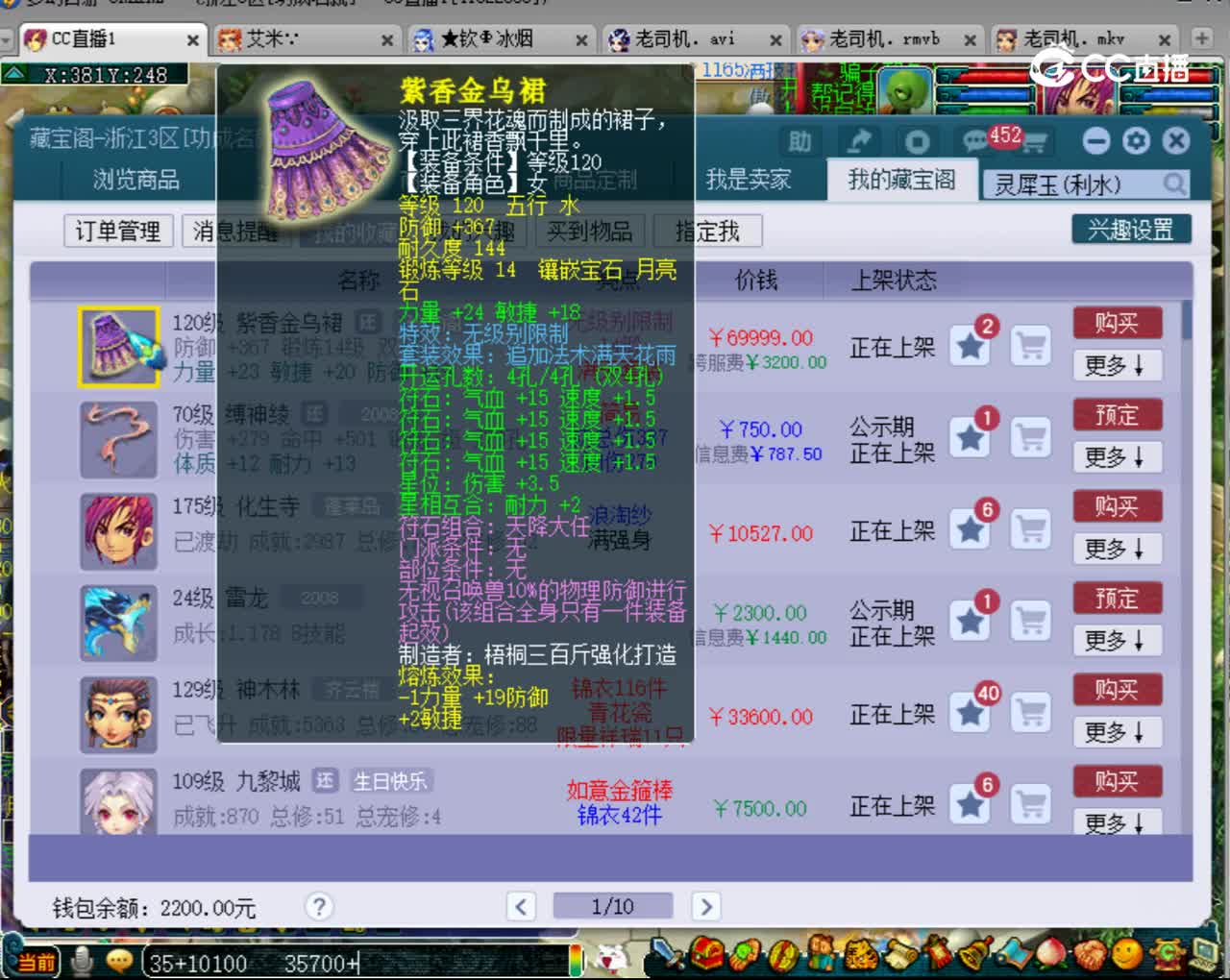Toggle the microphone icon in chat bar
1230x980 pixels.
coord(84,961)
